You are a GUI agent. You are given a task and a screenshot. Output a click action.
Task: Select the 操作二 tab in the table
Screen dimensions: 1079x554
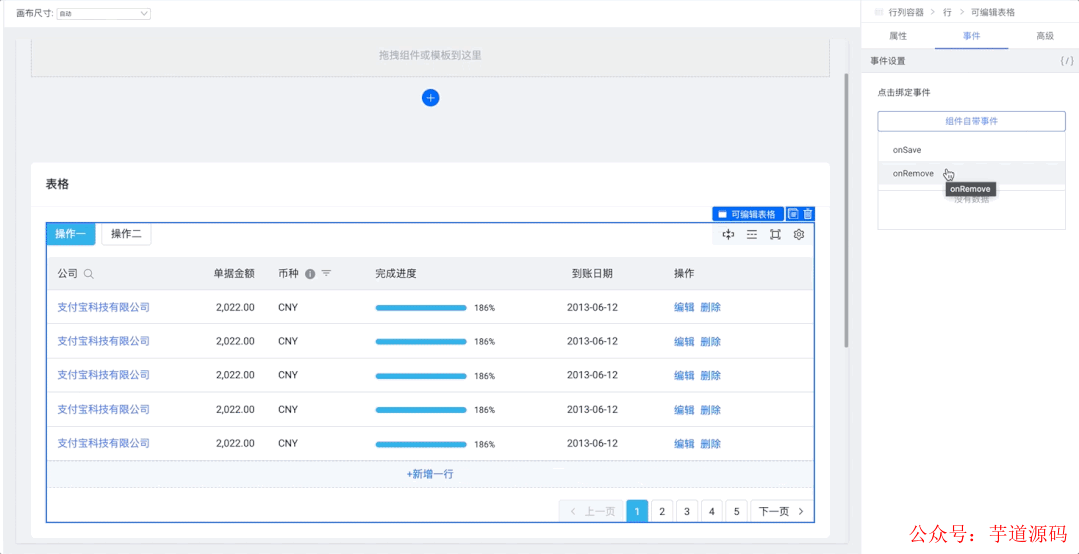pos(127,234)
